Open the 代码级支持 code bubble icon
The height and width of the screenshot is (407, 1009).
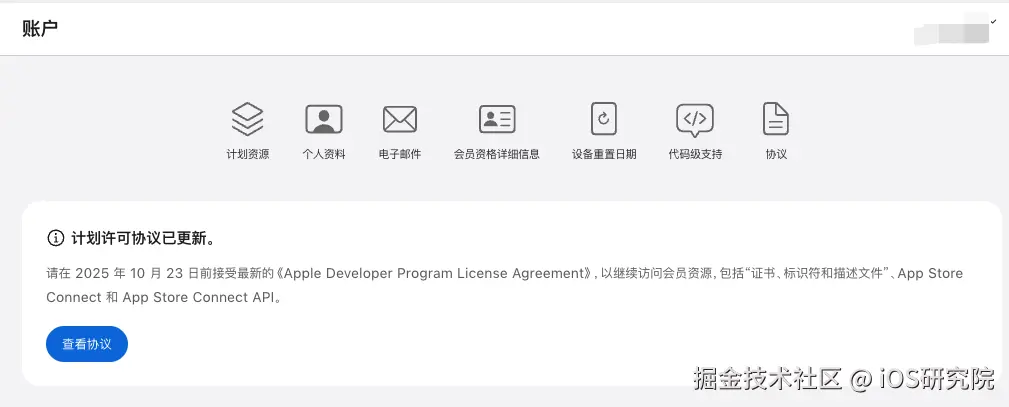click(695, 120)
